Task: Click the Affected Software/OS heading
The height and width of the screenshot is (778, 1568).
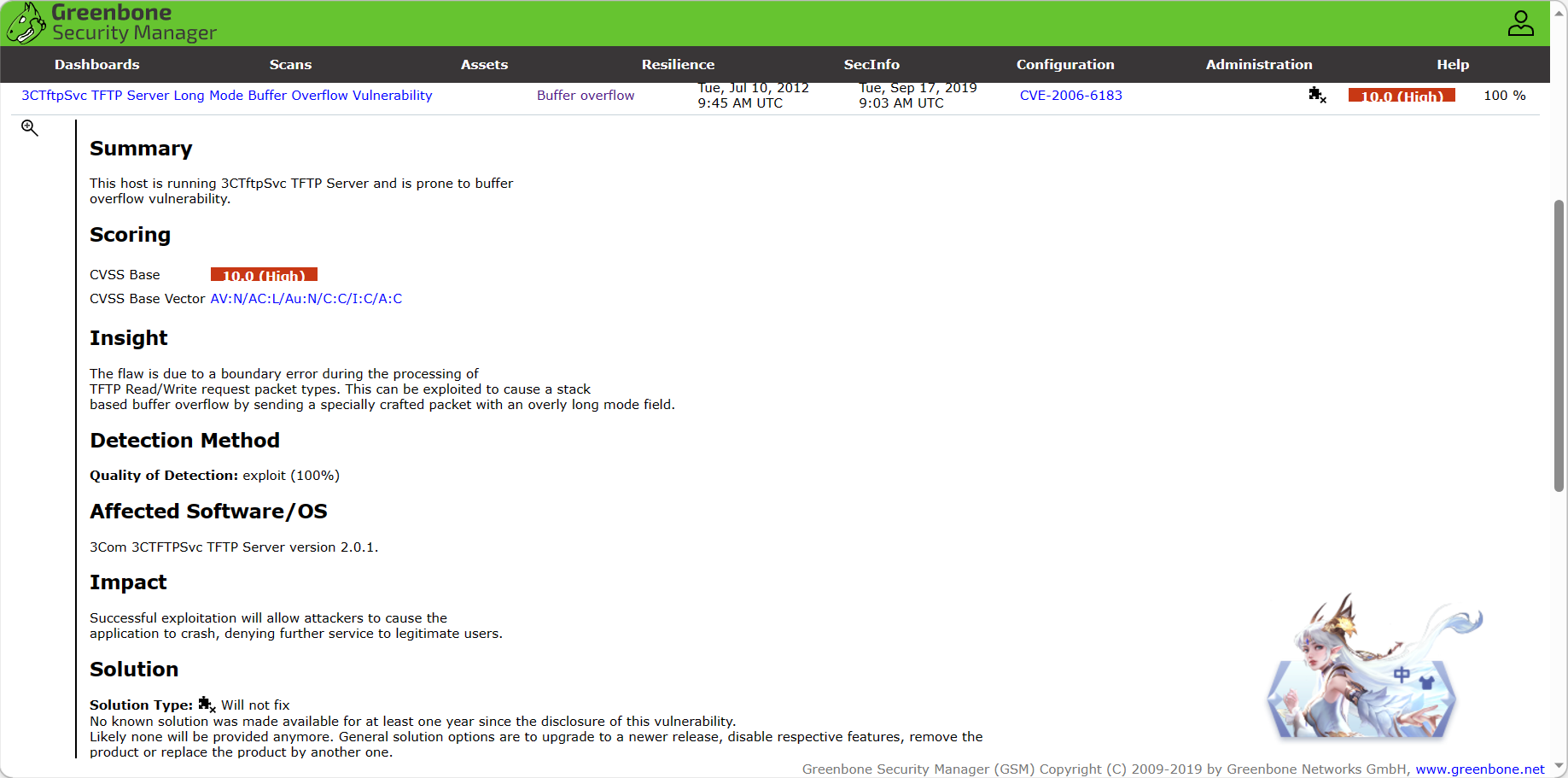Action: tap(208, 512)
